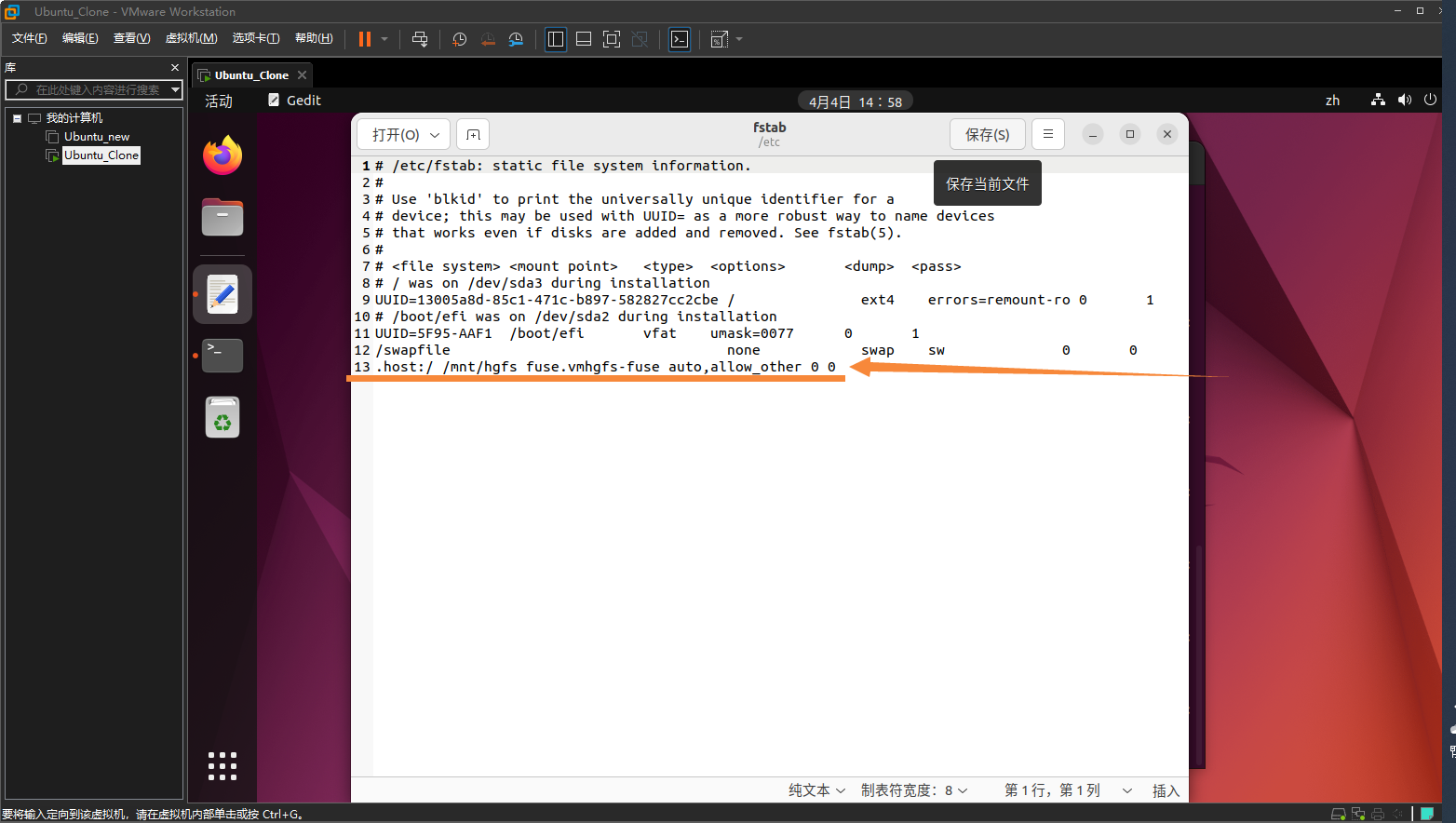Open the 虚拟机(M) menu
The height and width of the screenshot is (823, 1456).
(x=191, y=38)
